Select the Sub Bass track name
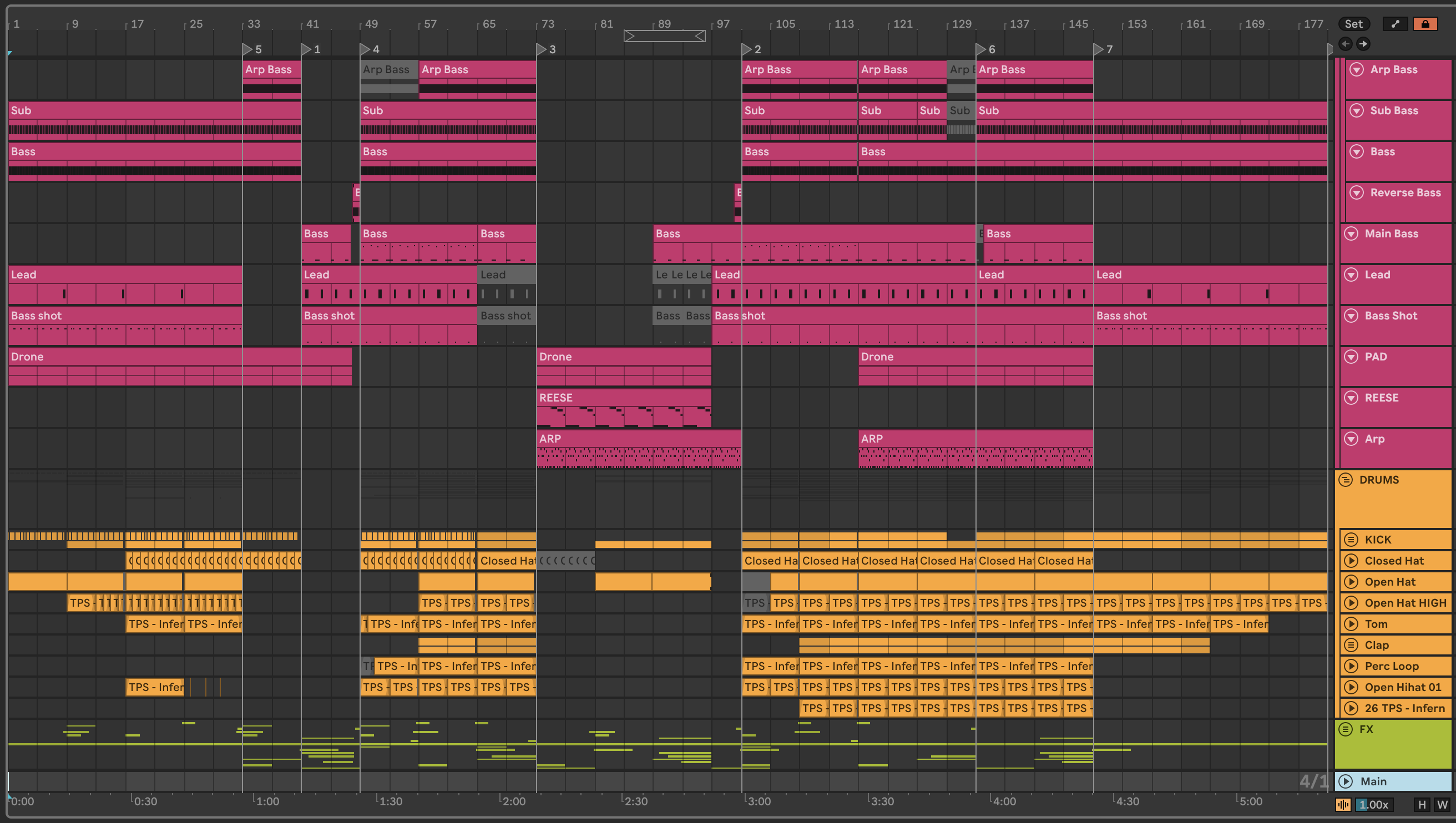The width and height of the screenshot is (1456, 823). coord(1394,110)
